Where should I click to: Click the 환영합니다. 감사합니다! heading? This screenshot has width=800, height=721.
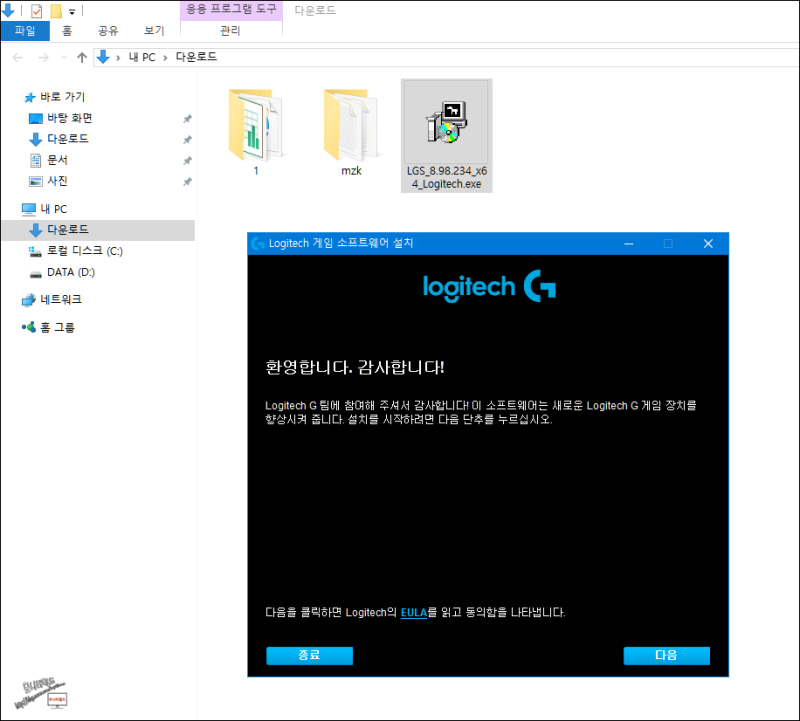(x=355, y=367)
